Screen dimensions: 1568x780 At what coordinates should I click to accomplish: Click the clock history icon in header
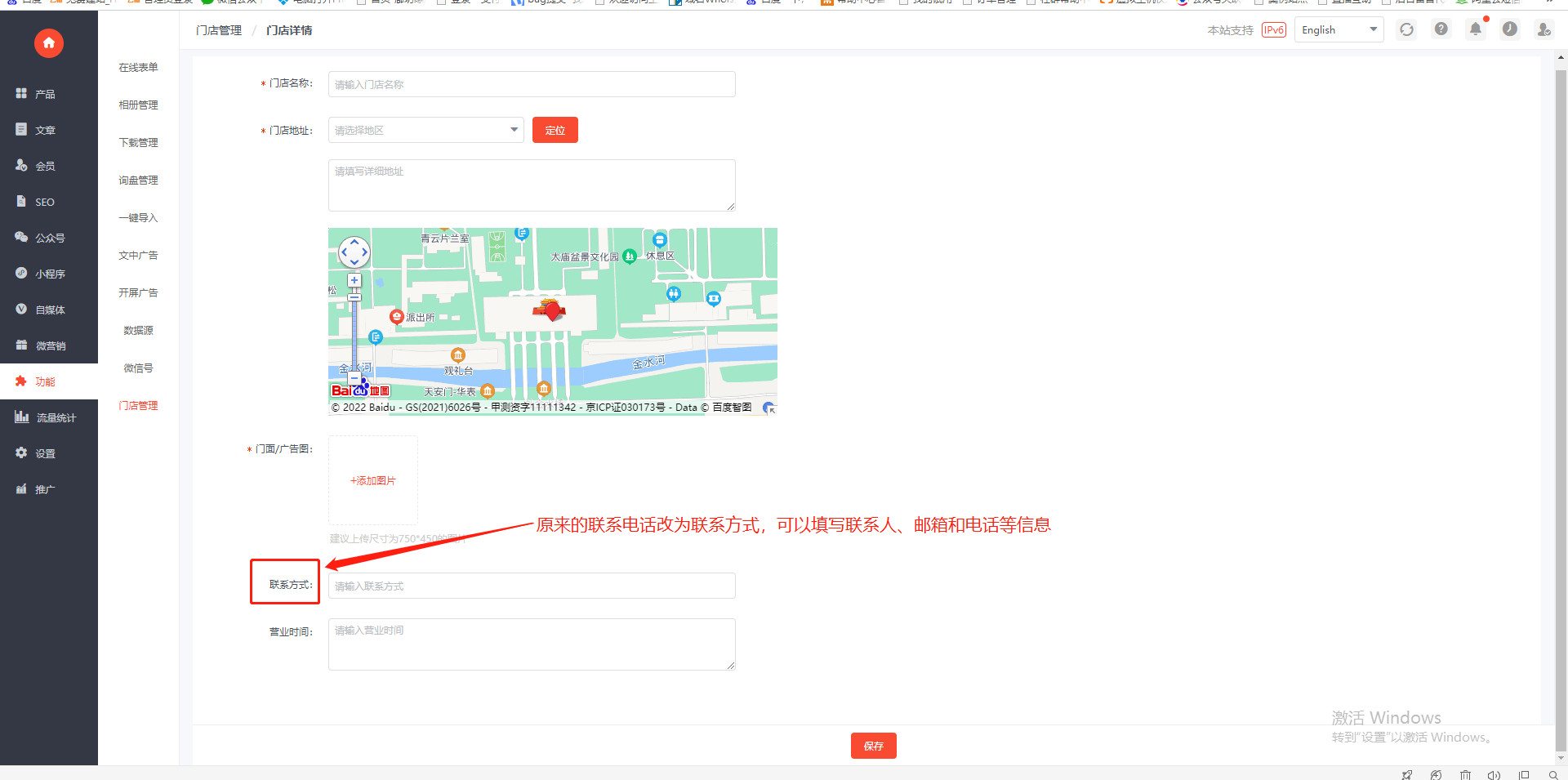coord(1510,29)
